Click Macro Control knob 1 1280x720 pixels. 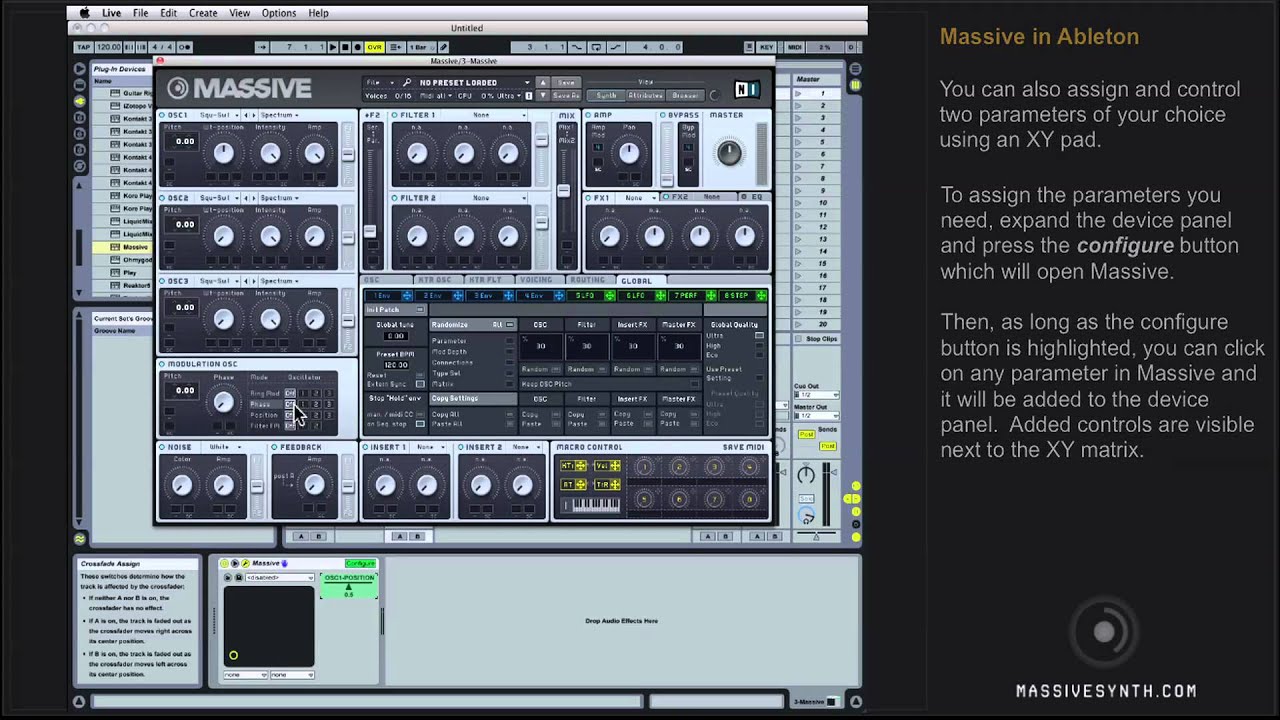[x=644, y=467]
